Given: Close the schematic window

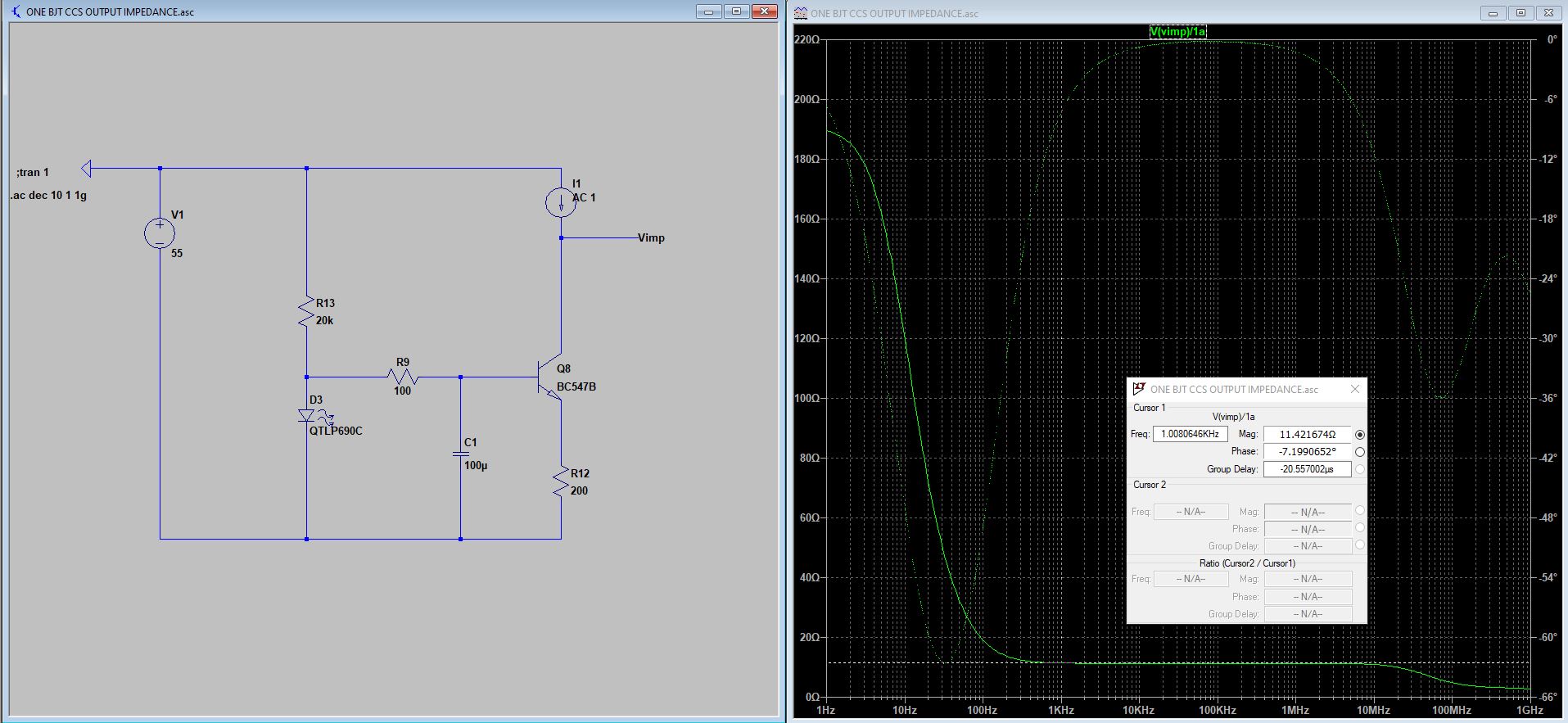Looking at the screenshot, I should pos(764,11).
